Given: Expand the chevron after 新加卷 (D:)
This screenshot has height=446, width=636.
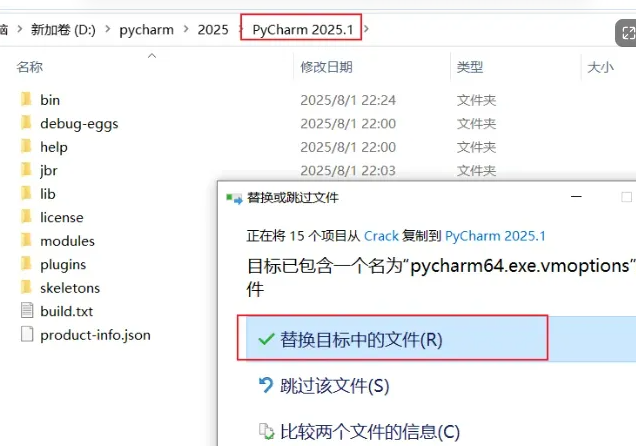Looking at the screenshot, I should click(107, 29).
